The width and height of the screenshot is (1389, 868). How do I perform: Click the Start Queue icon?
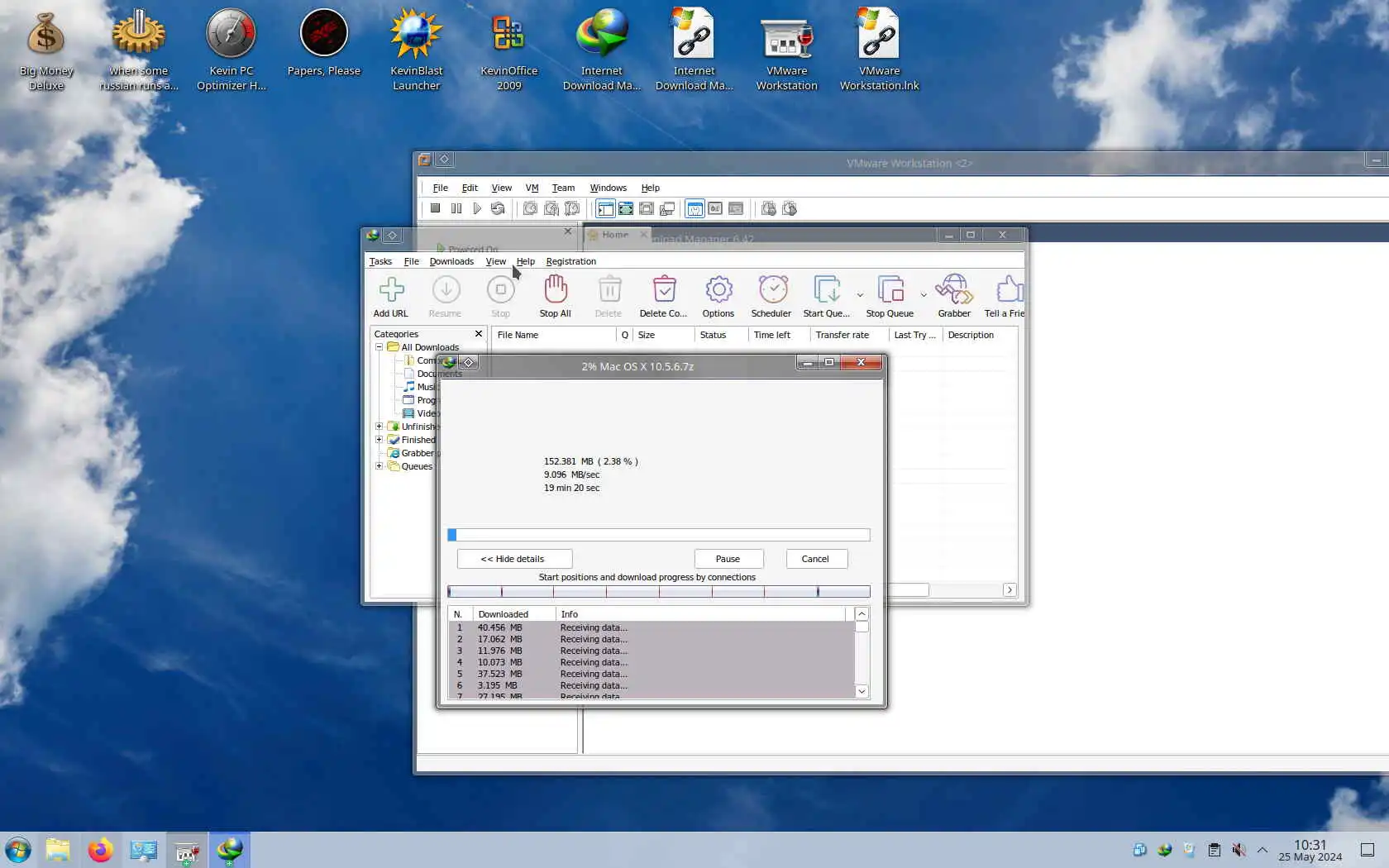pos(826,297)
